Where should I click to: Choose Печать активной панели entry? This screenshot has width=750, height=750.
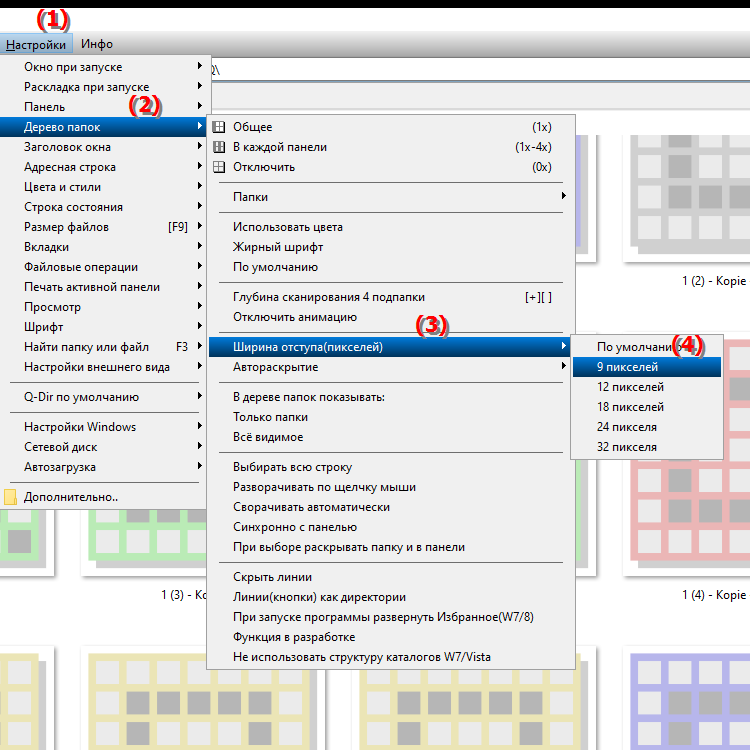point(103,287)
